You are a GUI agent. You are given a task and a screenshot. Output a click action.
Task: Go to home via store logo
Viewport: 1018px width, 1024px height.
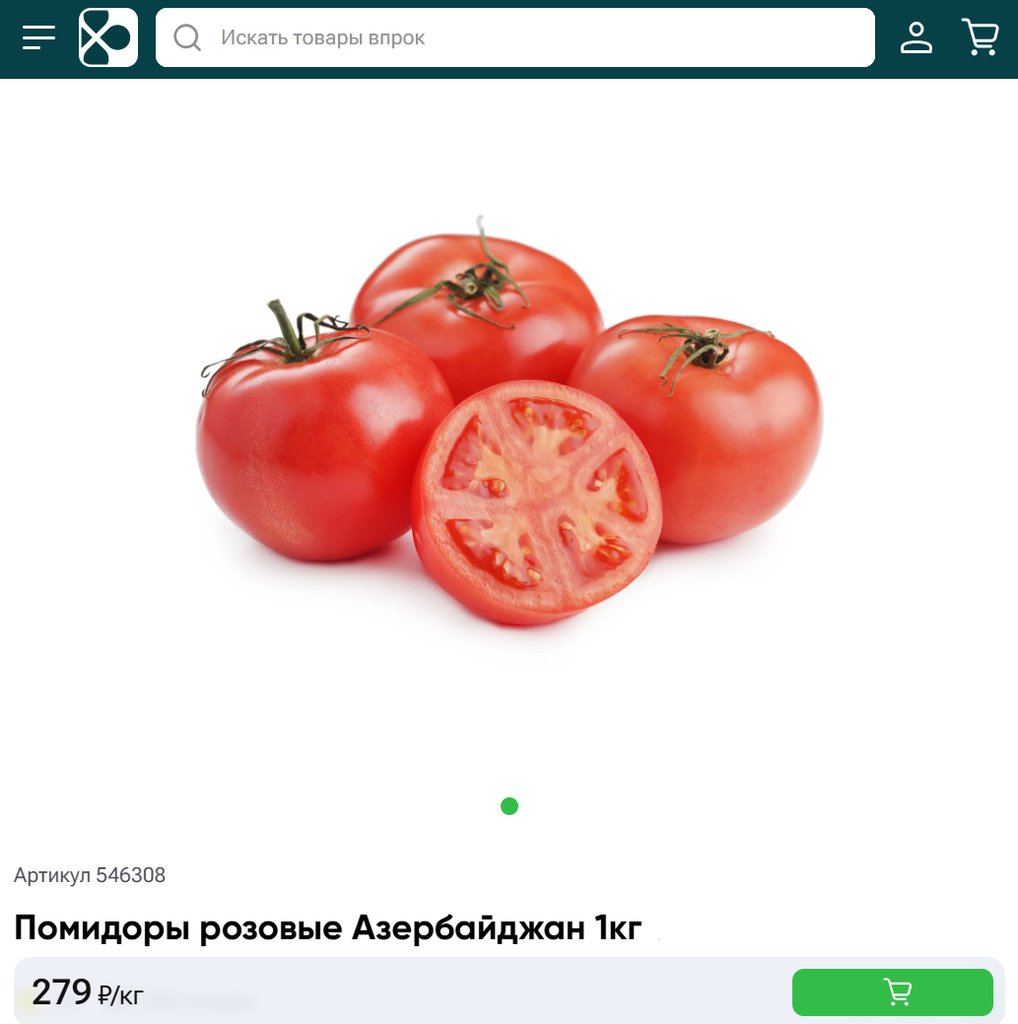point(108,37)
